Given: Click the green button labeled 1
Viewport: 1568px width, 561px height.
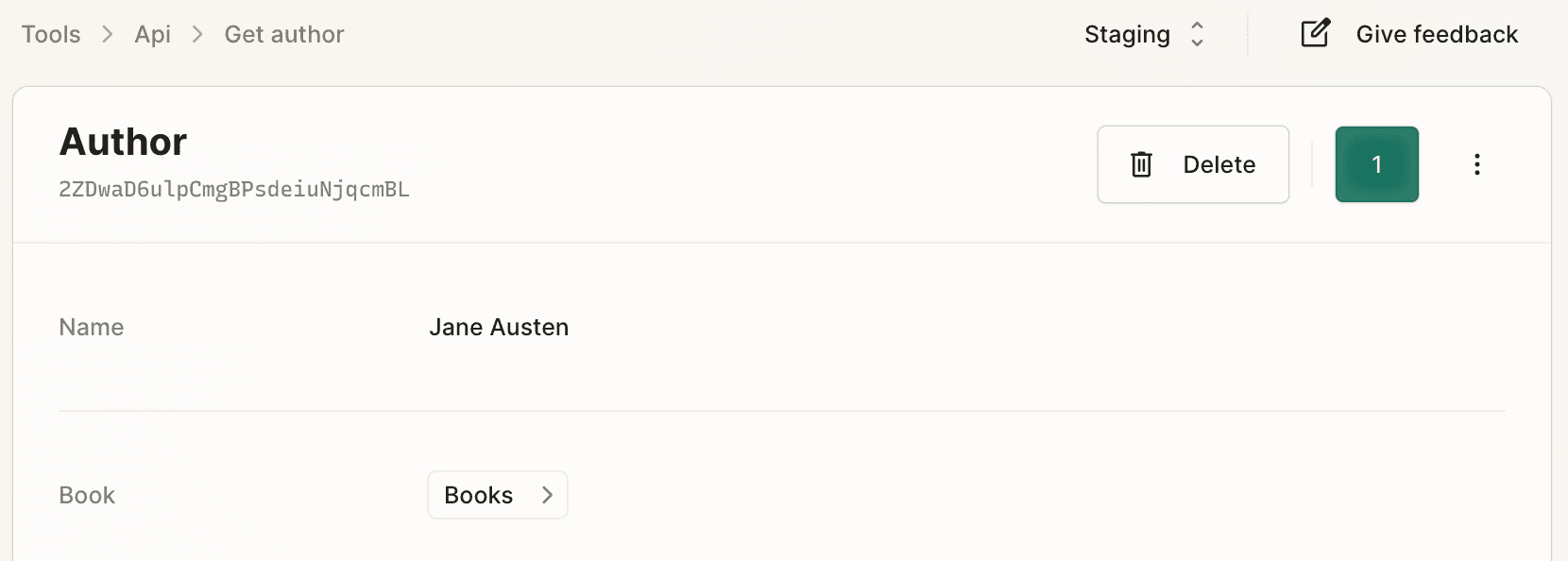Looking at the screenshot, I should pos(1377,164).
